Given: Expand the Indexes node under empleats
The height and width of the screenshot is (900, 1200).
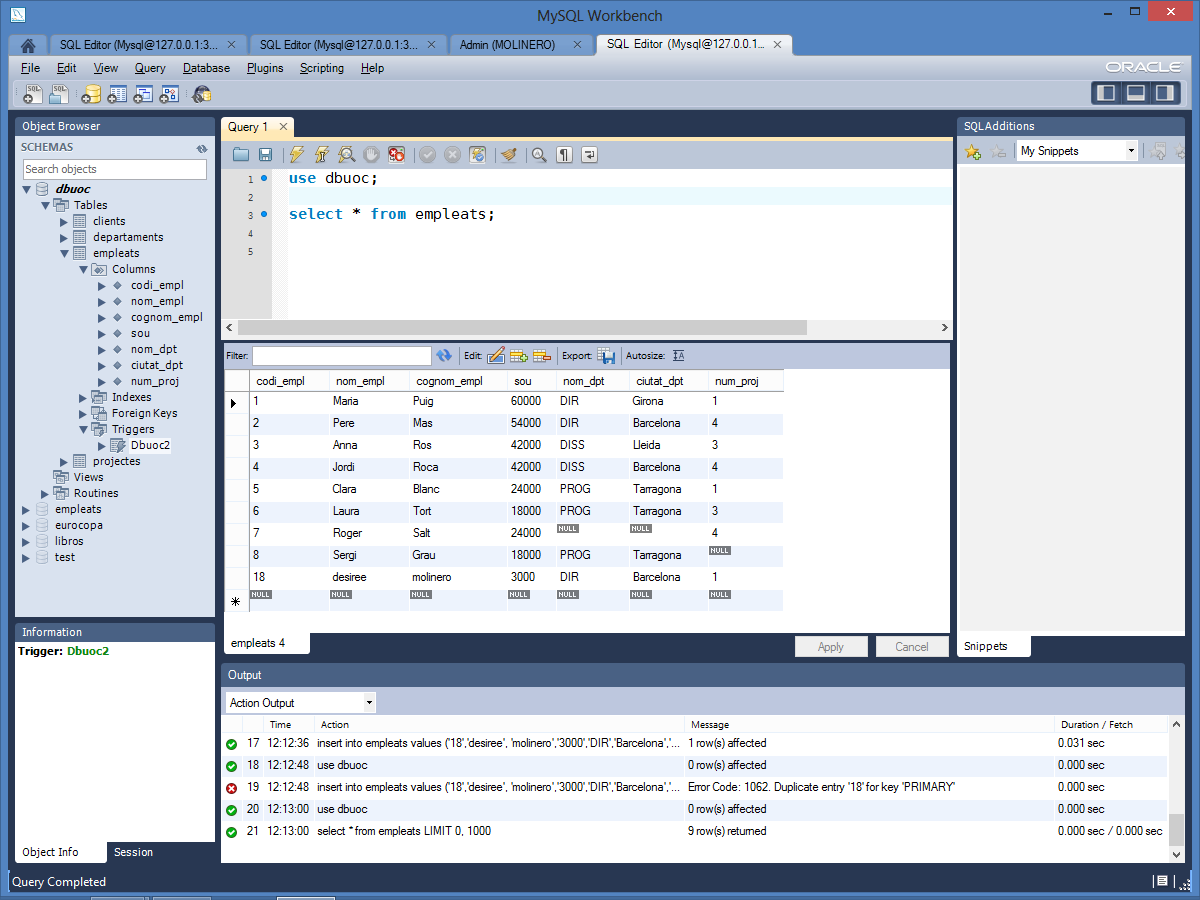Looking at the screenshot, I should (x=84, y=397).
